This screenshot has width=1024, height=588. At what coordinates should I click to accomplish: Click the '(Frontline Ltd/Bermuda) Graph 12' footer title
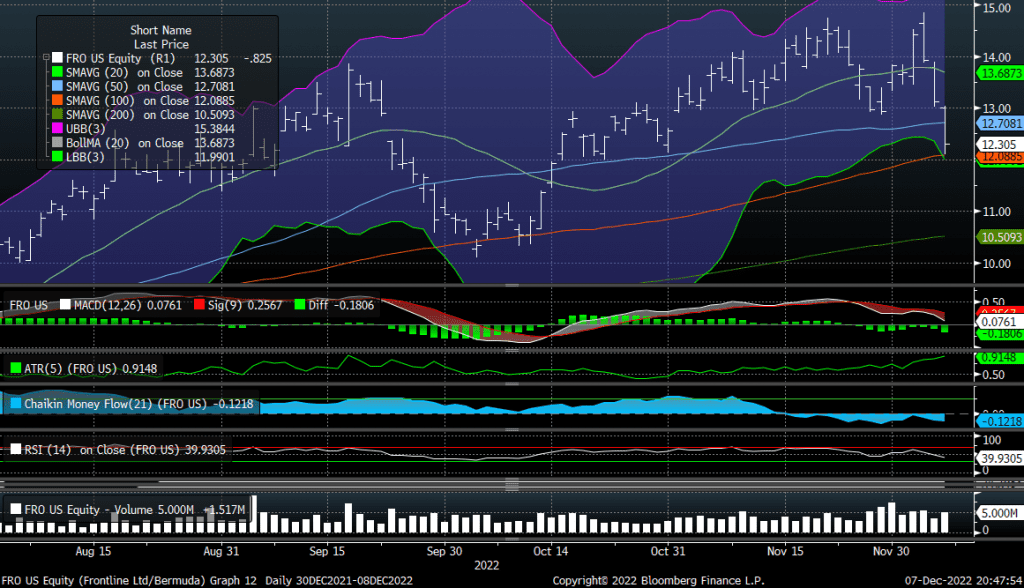168,581
